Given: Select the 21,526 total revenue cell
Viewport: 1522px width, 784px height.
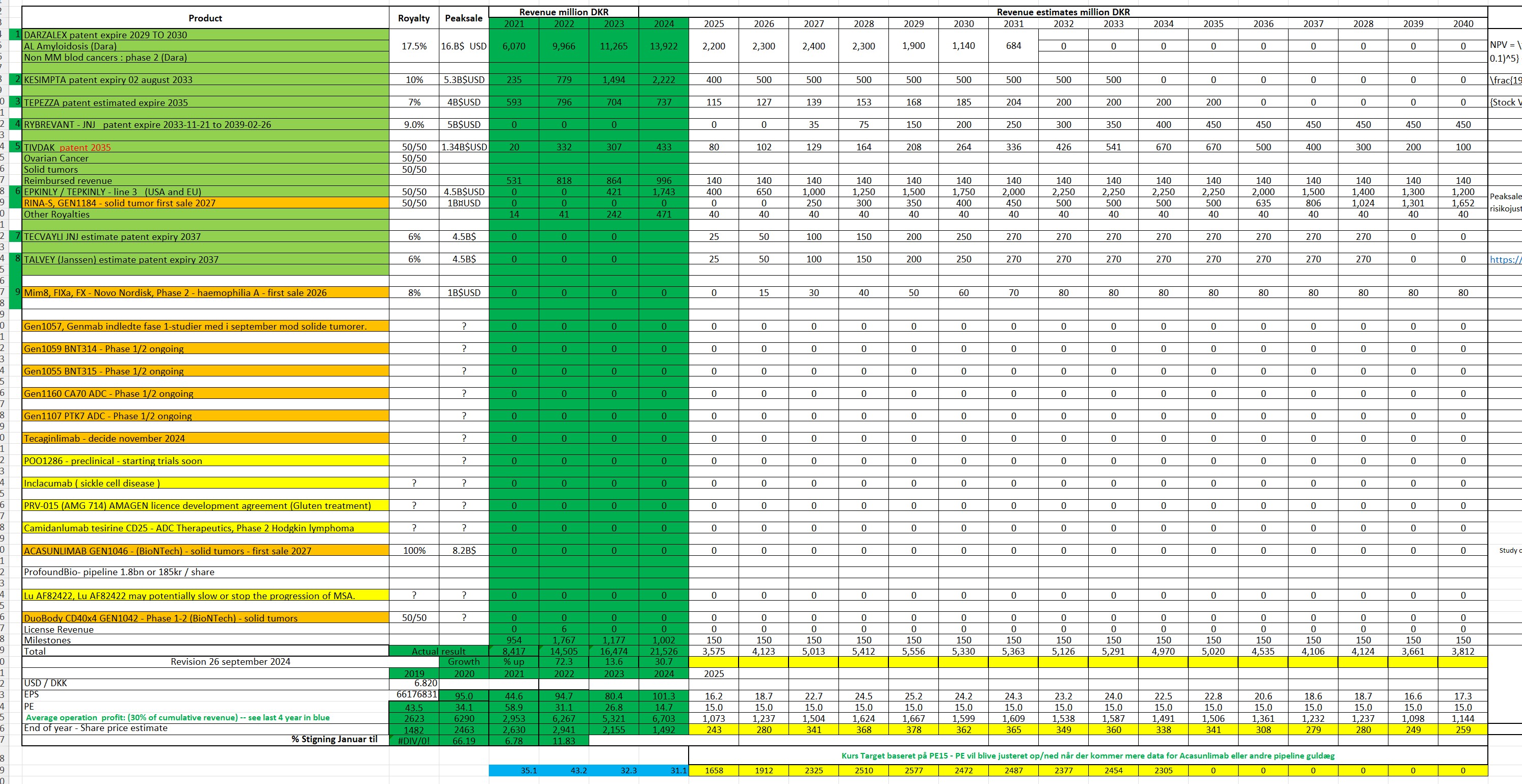Looking at the screenshot, I should click(x=664, y=651).
